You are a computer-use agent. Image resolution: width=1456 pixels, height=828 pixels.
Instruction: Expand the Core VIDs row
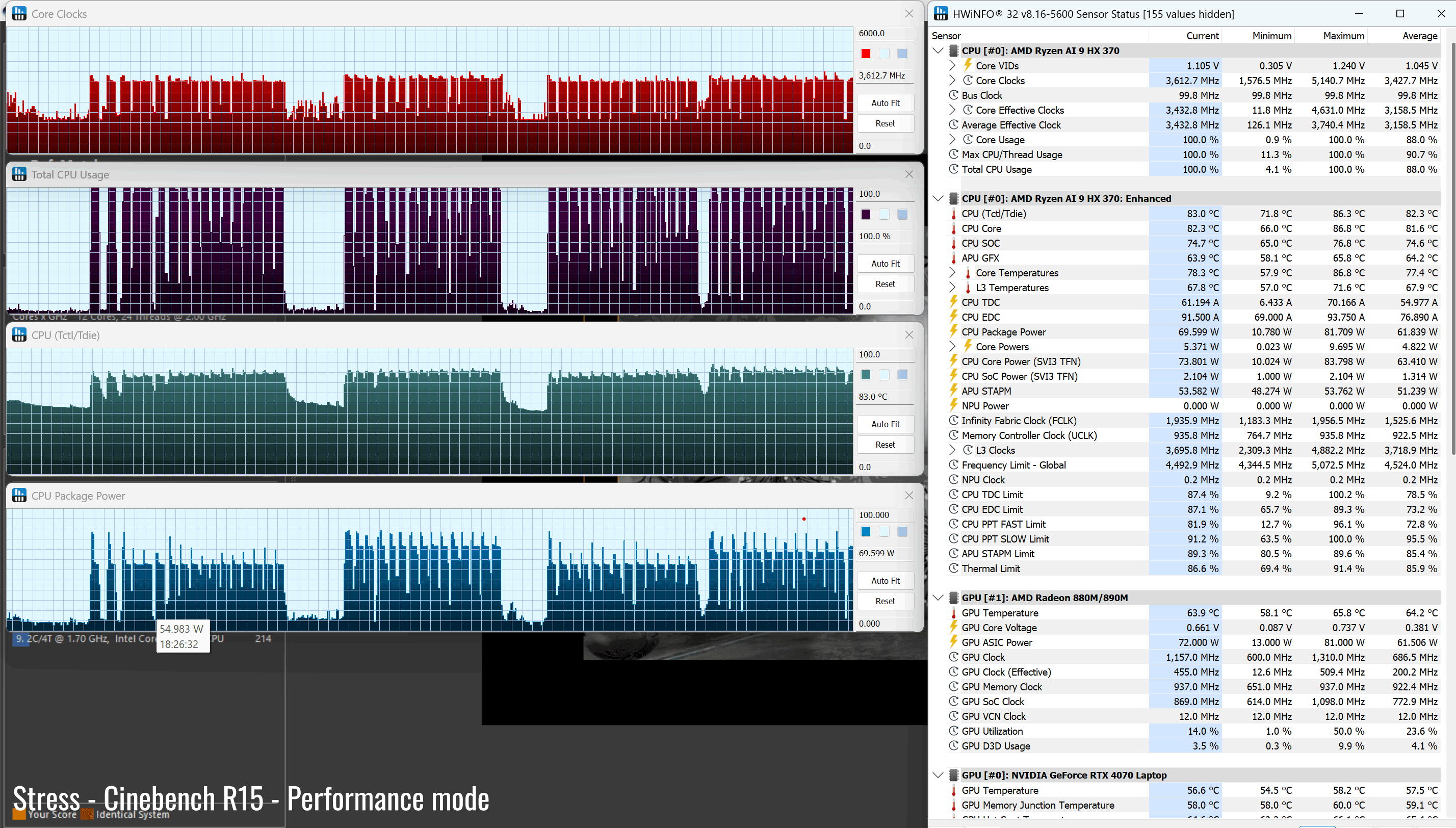point(952,65)
